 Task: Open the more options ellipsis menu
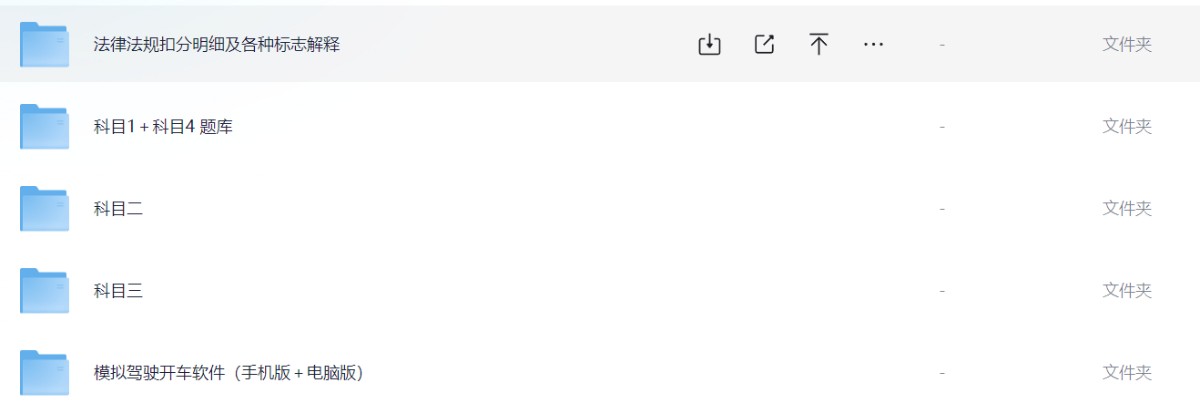tap(873, 44)
